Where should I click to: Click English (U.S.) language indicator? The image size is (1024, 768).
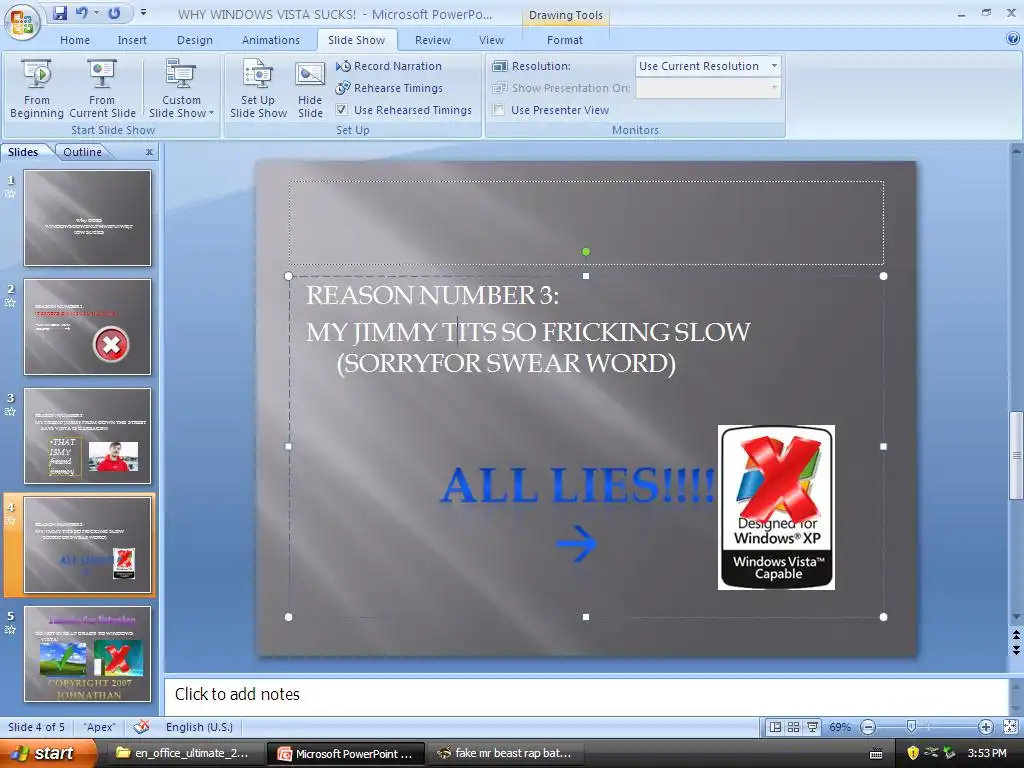pos(199,727)
